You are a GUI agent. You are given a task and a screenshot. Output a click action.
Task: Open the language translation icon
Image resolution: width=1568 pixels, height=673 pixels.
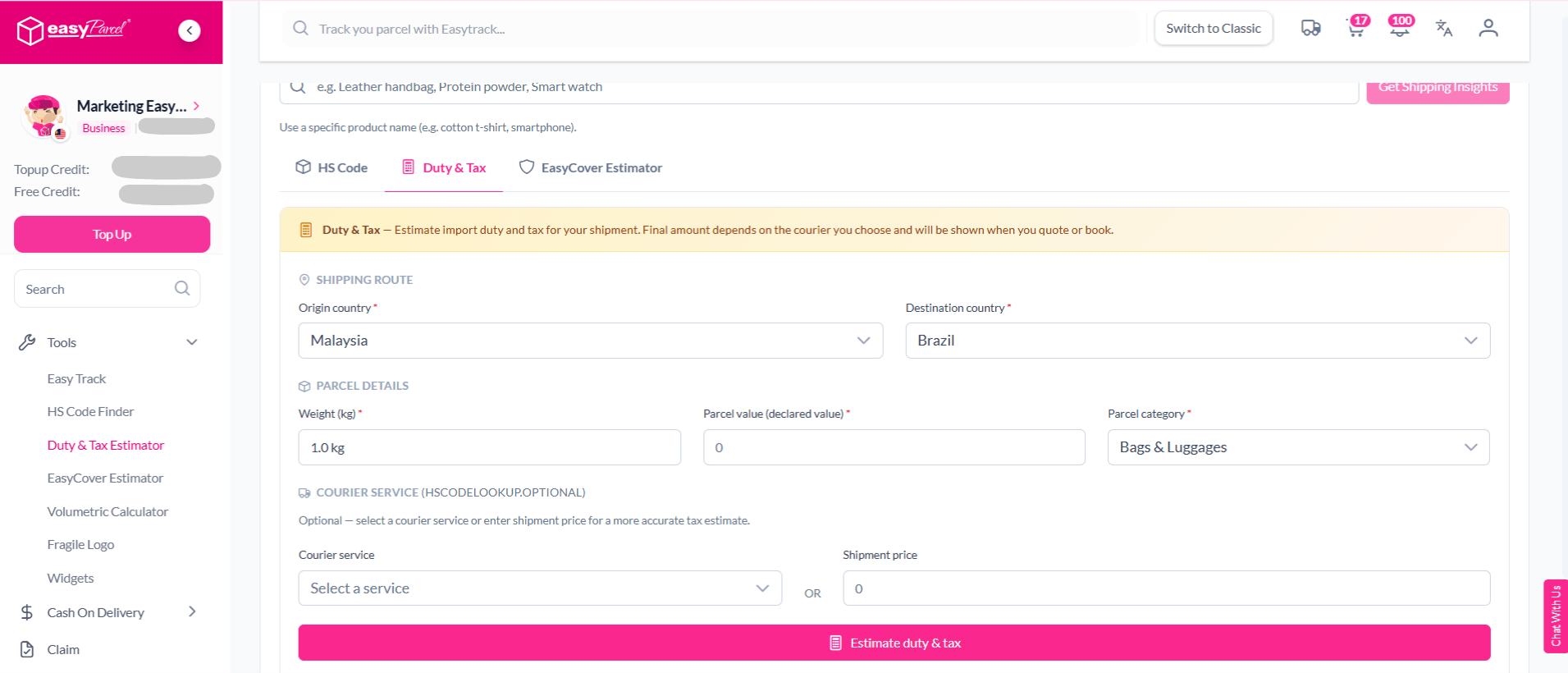1444,29
